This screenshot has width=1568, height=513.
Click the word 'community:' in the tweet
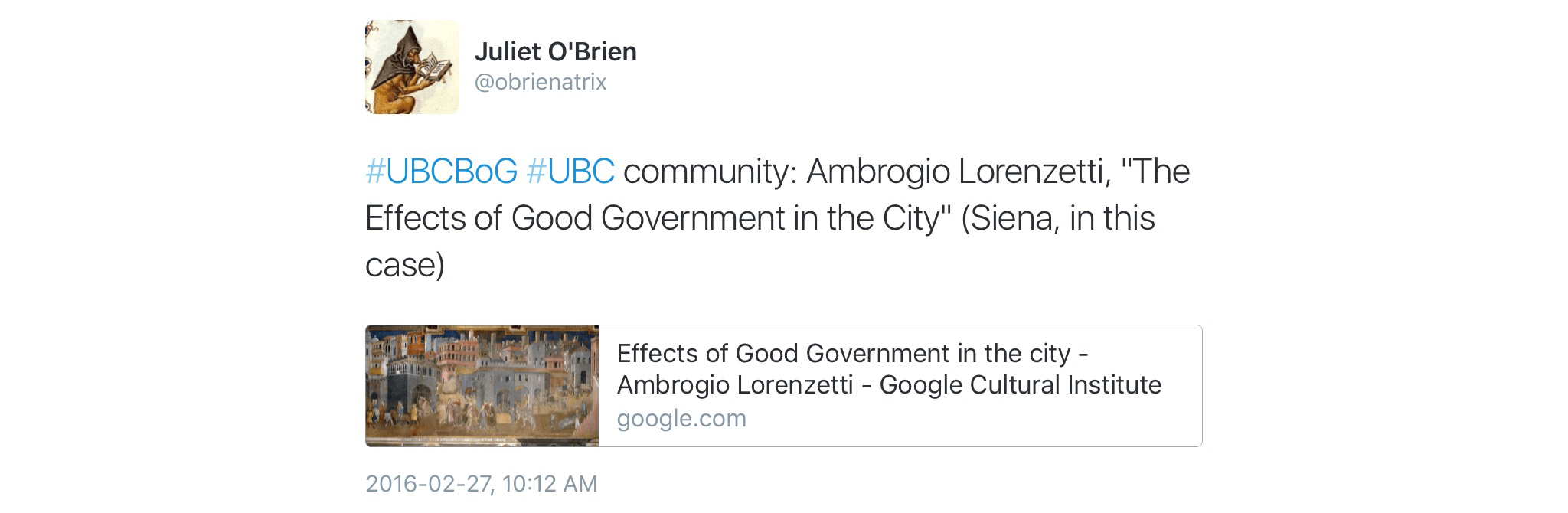(x=710, y=172)
